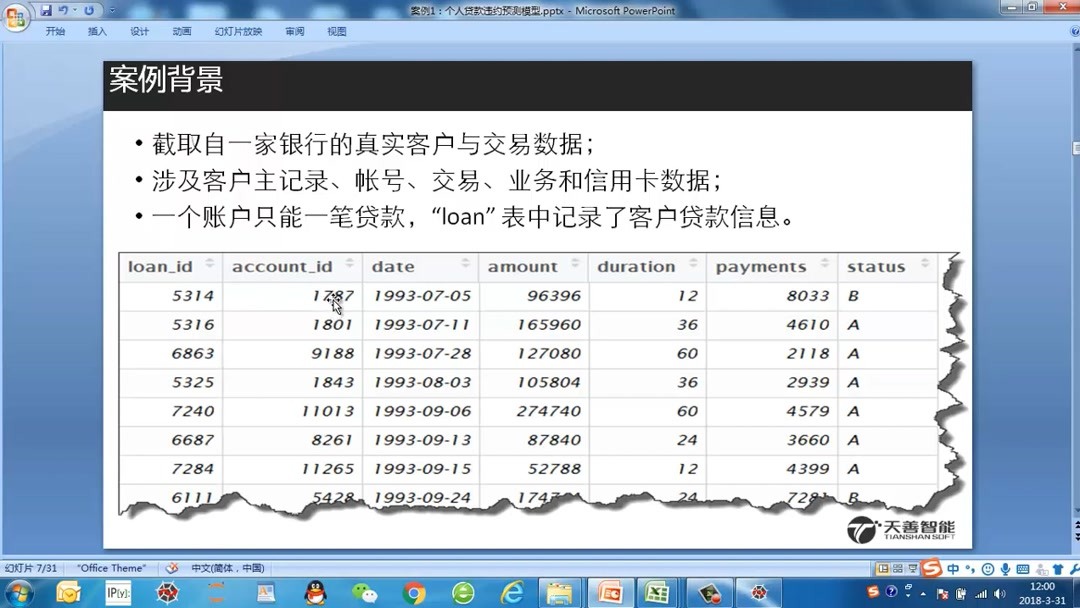Click the Fit slide to window icon

[x=1070, y=567]
